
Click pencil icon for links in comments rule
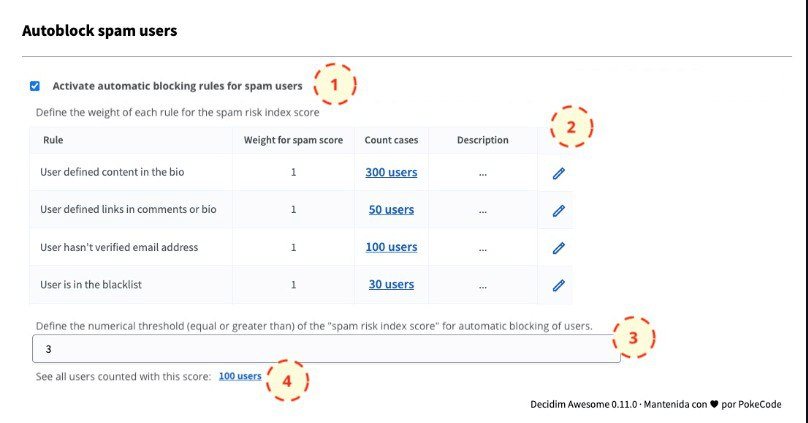coord(559,210)
